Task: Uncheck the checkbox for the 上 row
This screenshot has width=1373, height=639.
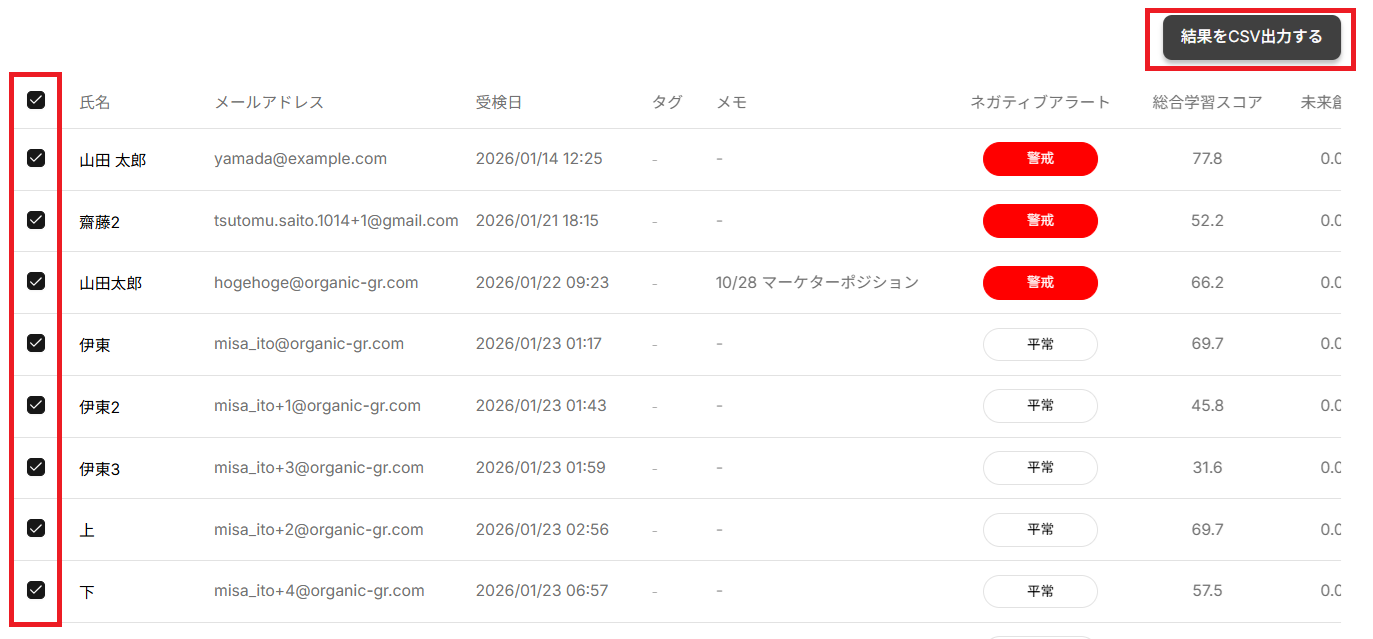Action: tap(36, 529)
